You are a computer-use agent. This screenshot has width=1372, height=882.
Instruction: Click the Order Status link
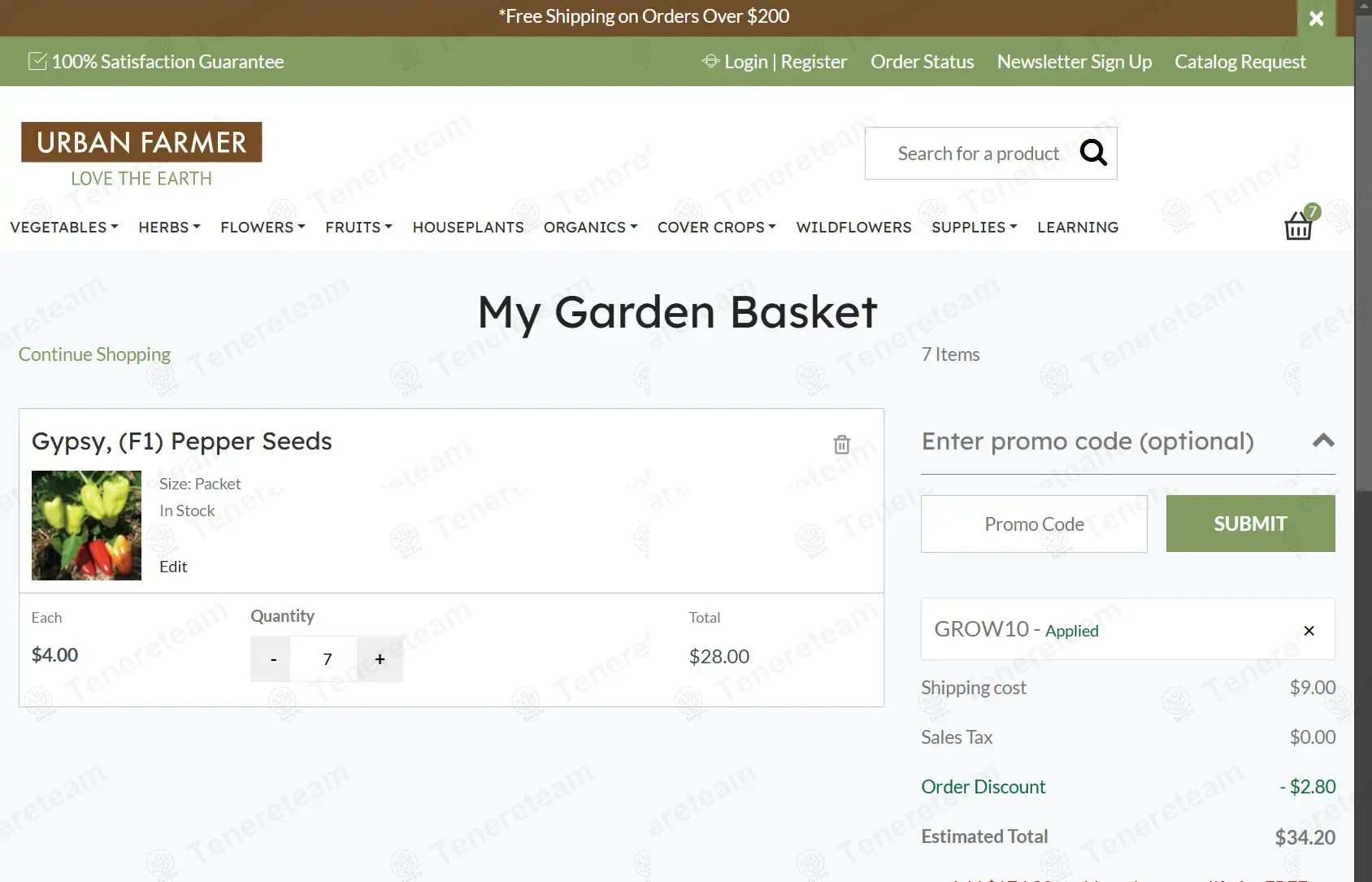922,62
